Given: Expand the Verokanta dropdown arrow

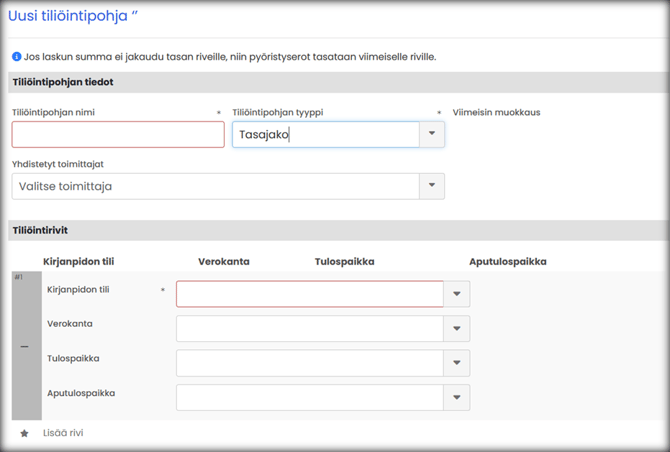Looking at the screenshot, I should (457, 329).
